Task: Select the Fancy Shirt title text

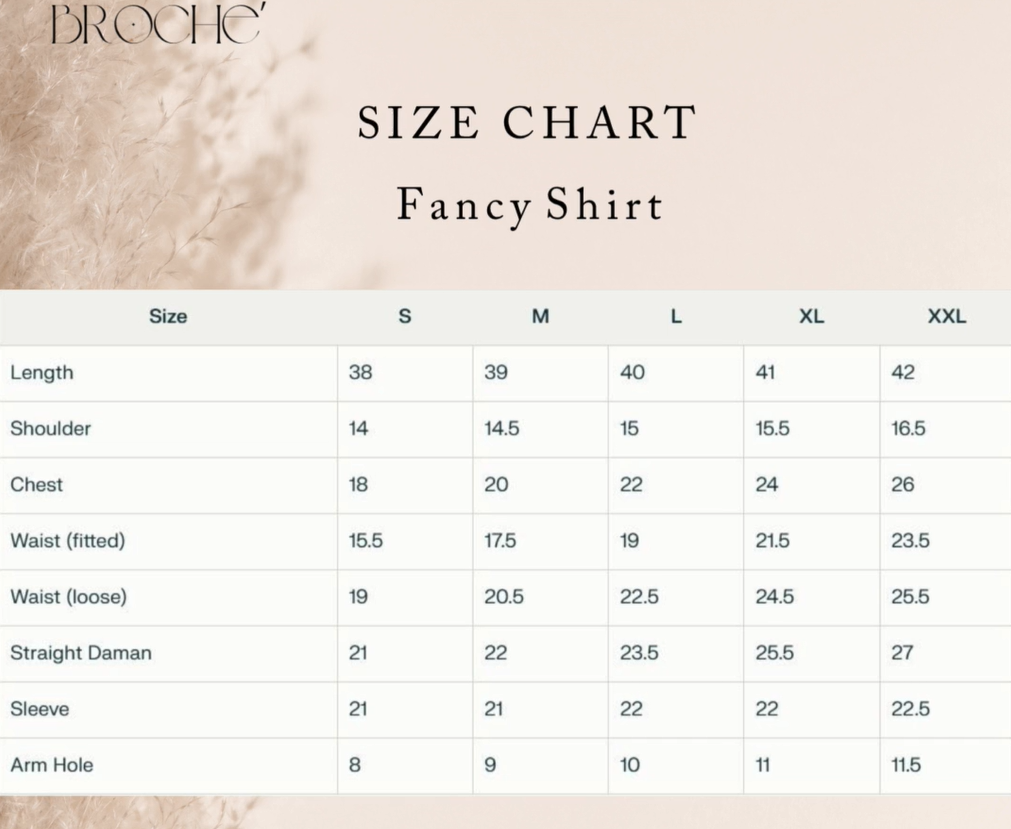Action: (529, 205)
